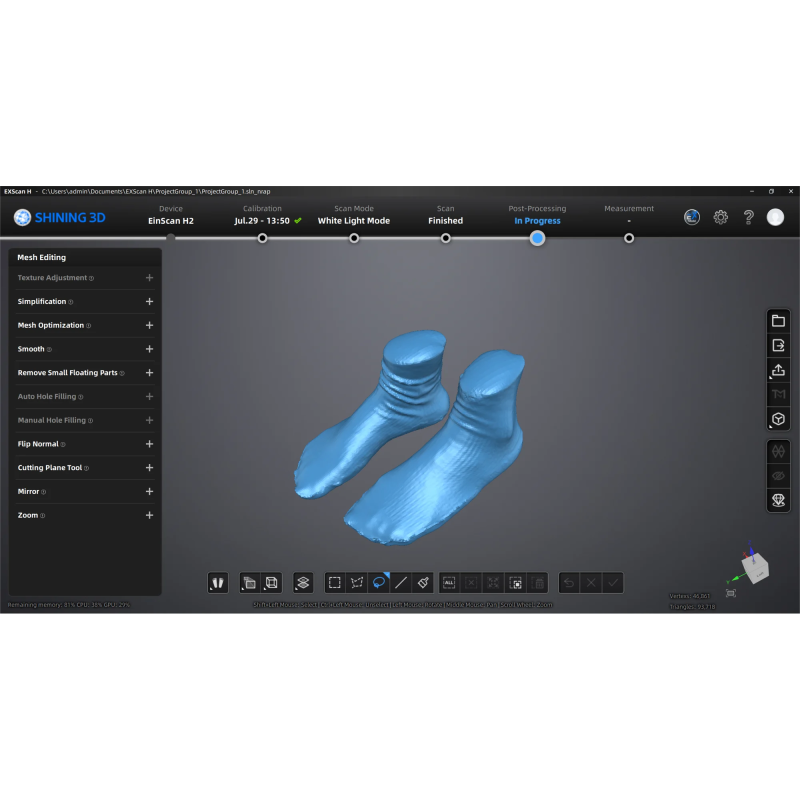The image size is (800, 800).
Task: Go to the Scan Mode step
Action: 354,215
